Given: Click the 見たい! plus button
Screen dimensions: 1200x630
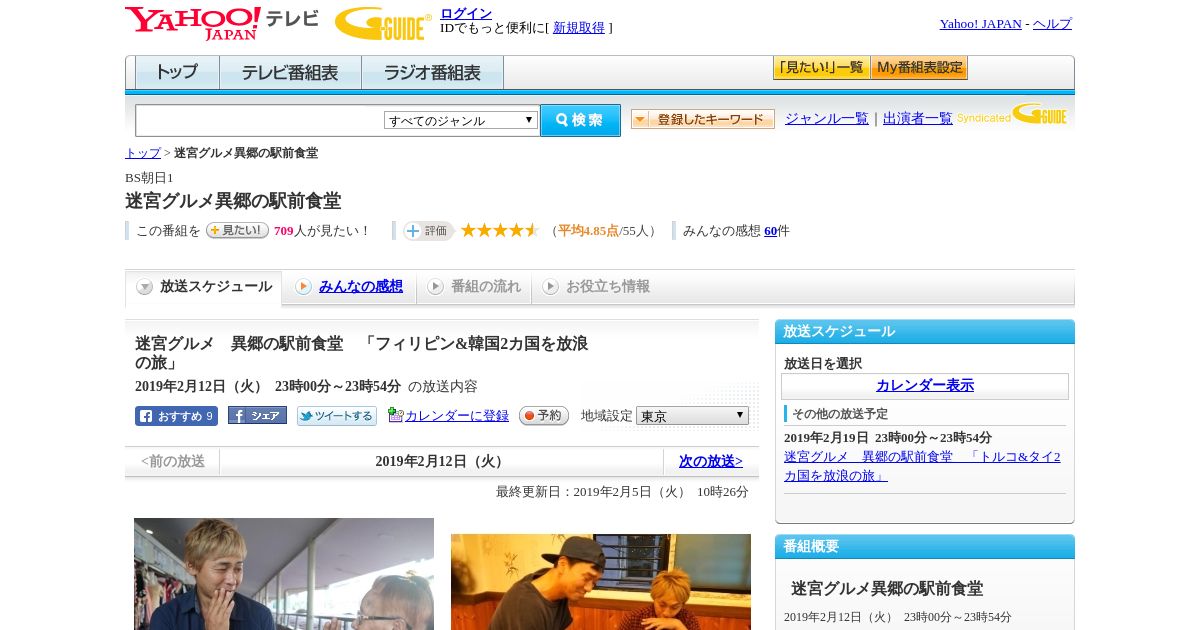Looking at the screenshot, I should click(237, 230).
